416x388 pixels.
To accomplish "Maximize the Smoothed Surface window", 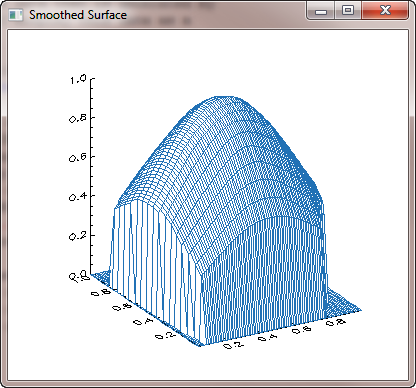I will (348, 11).
